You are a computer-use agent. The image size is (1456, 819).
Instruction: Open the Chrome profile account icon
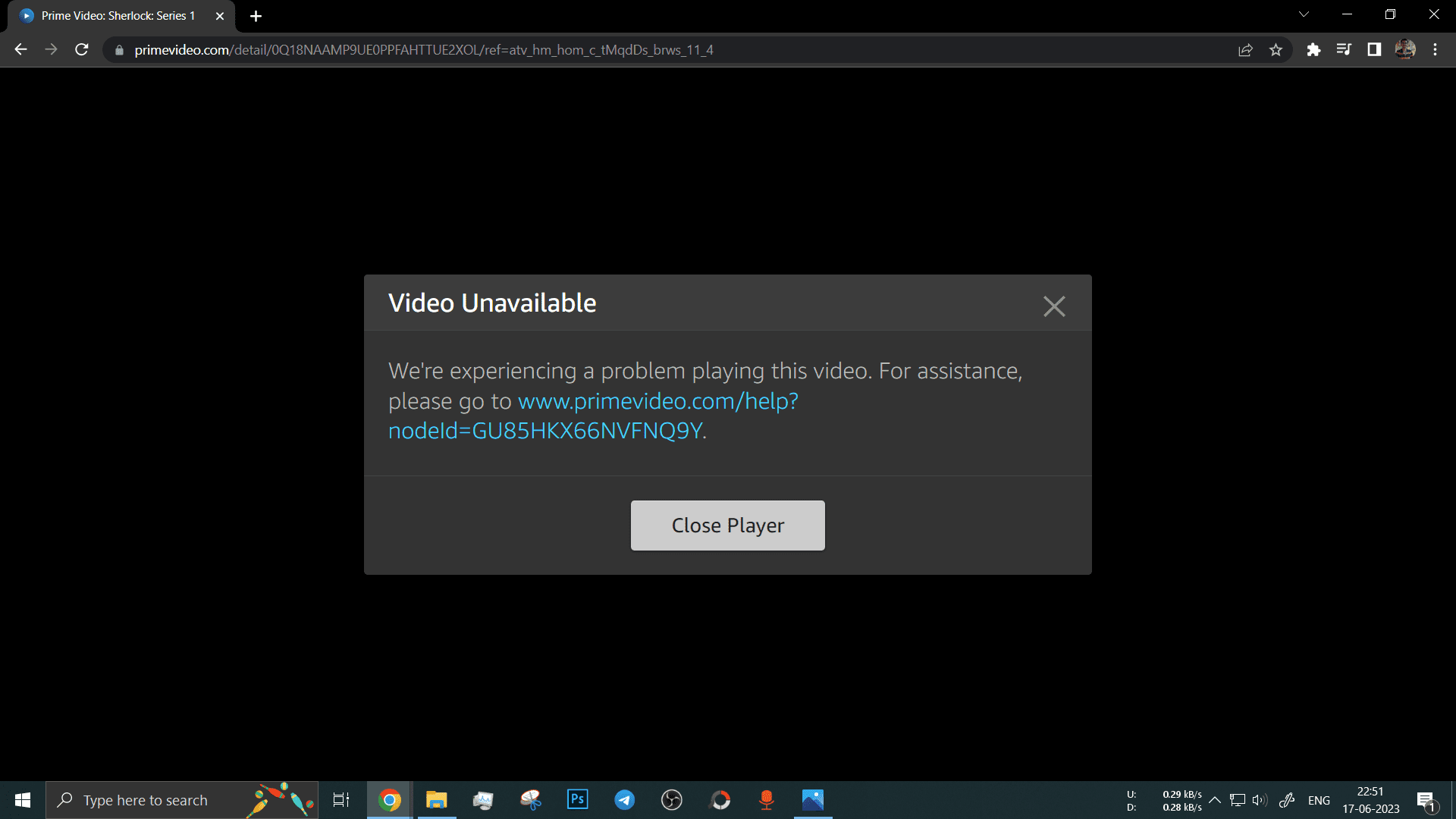1405,49
